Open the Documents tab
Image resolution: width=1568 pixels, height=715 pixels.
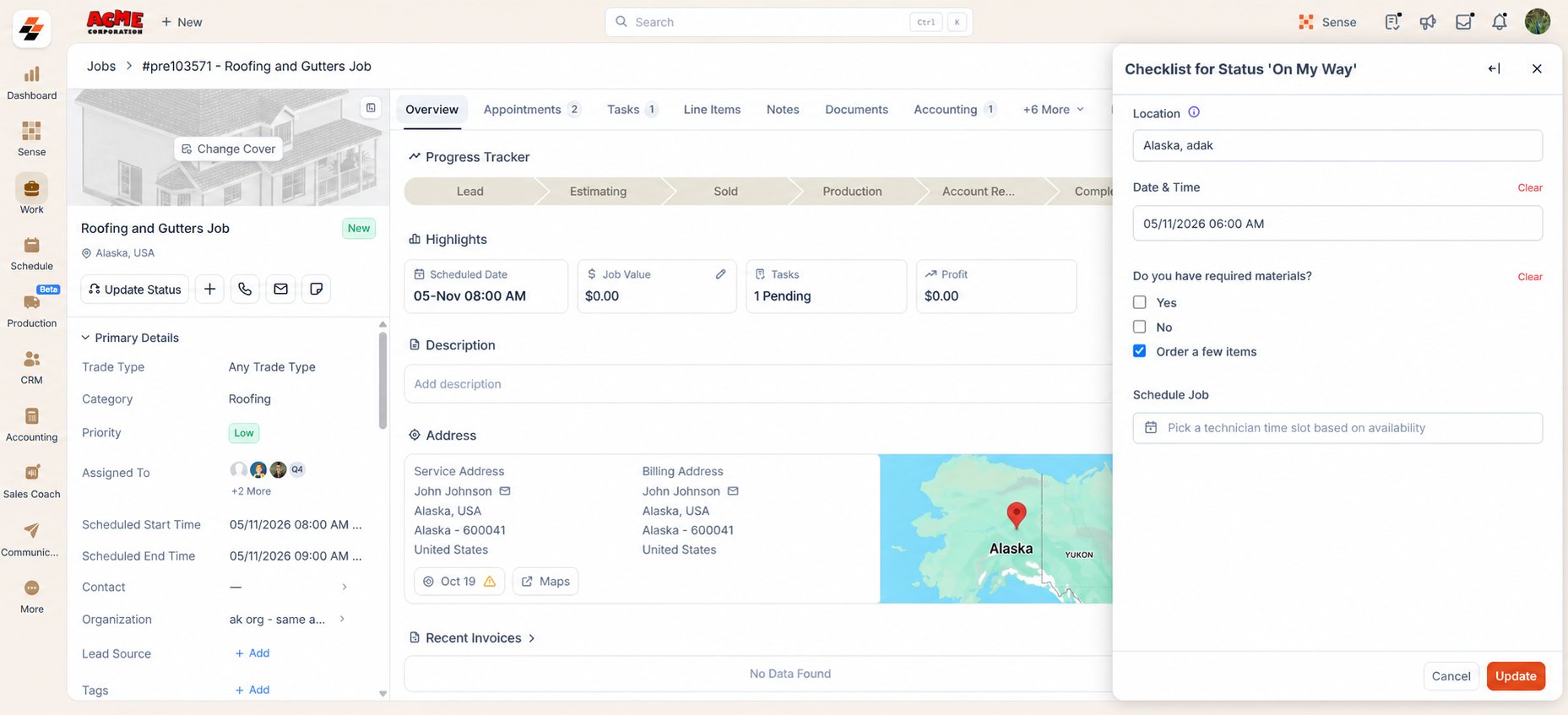(x=856, y=110)
